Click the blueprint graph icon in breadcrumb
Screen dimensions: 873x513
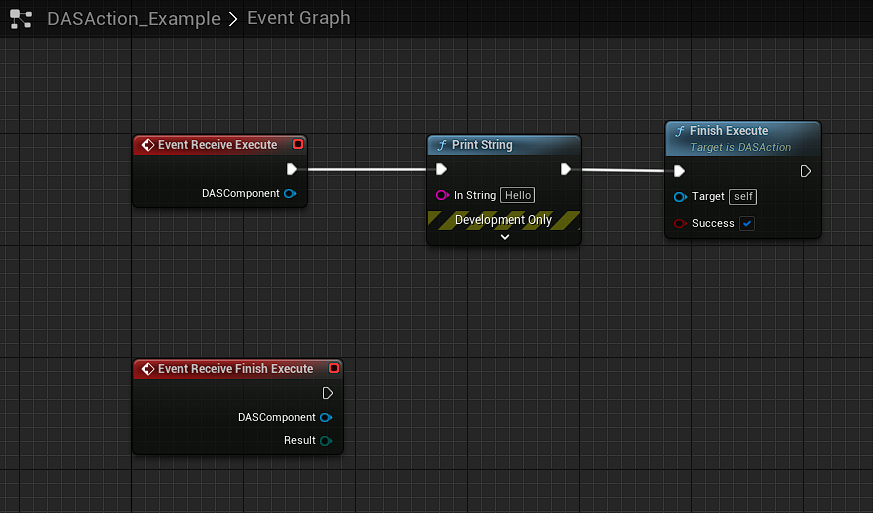[x=19, y=19]
